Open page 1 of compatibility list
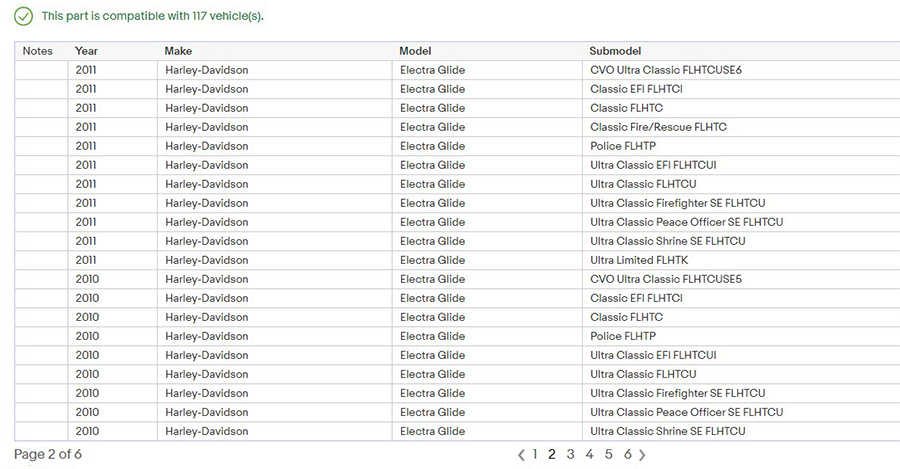 click(534, 454)
